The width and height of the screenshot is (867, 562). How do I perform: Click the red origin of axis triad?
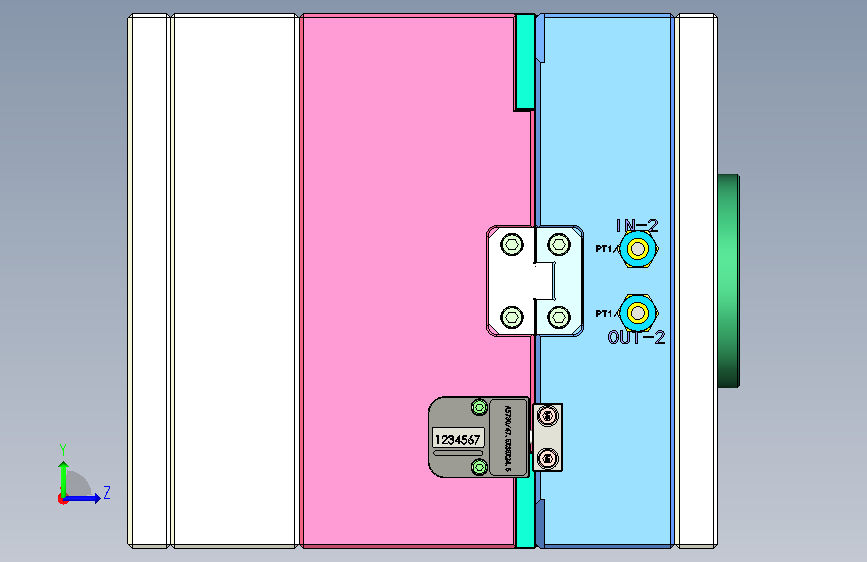[62, 499]
